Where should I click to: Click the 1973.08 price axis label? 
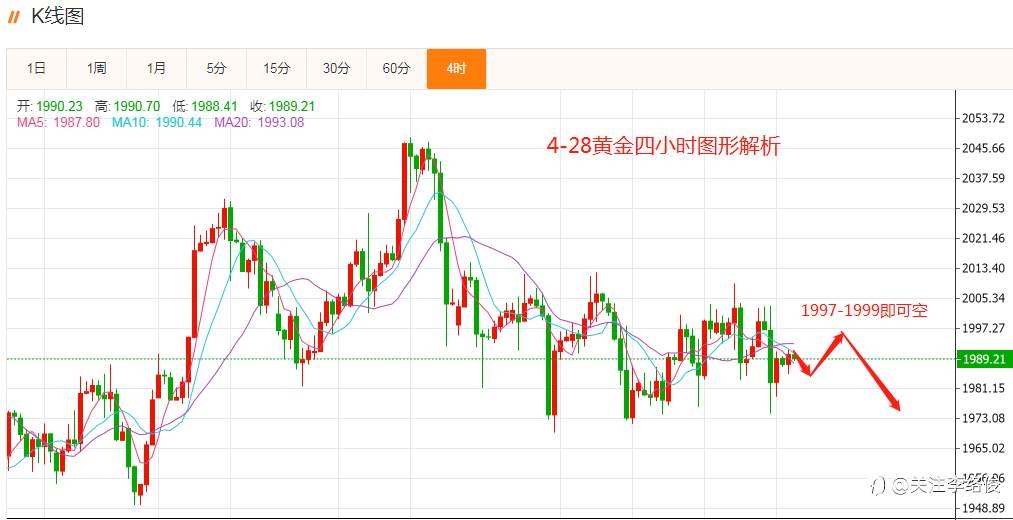point(983,418)
